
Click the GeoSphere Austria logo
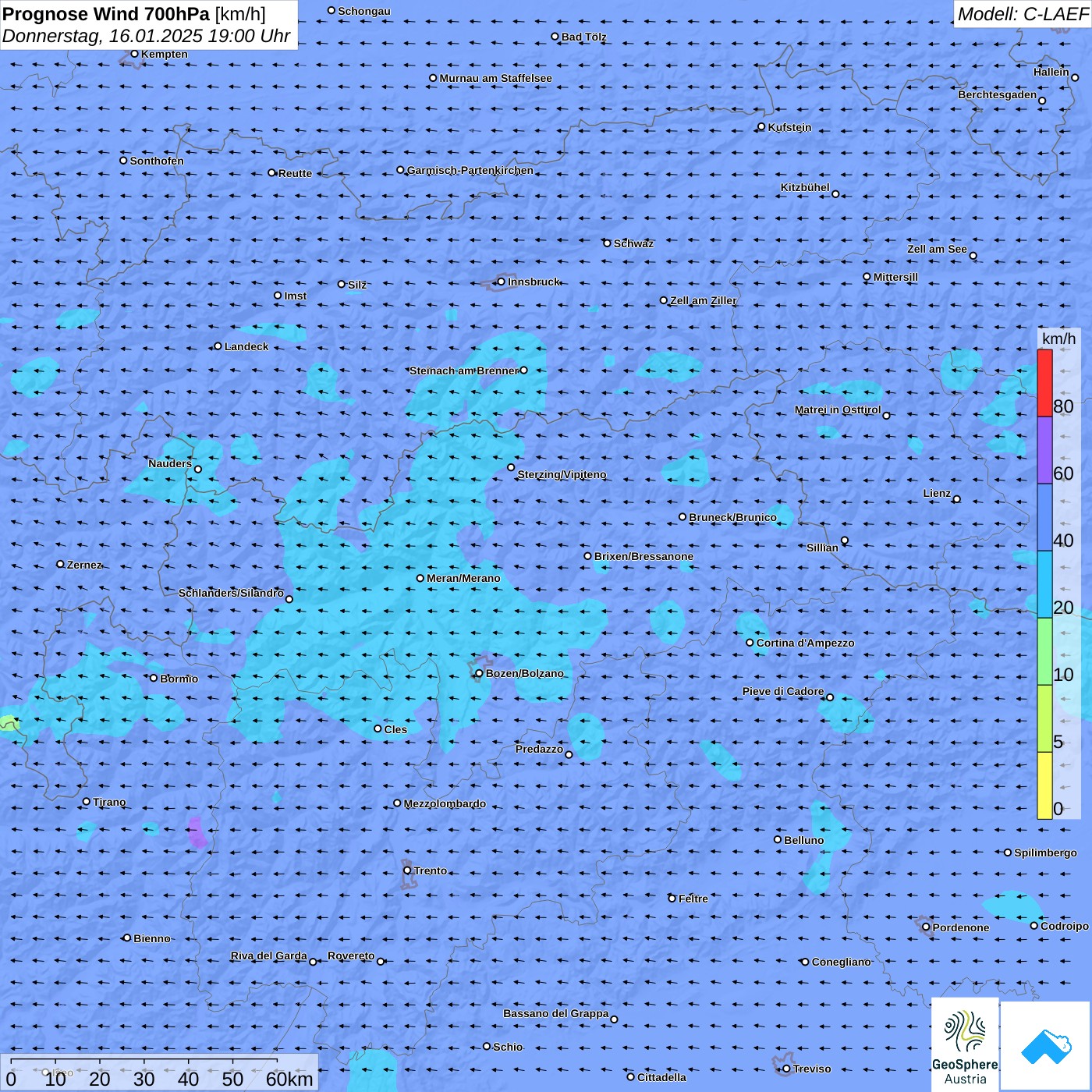[965, 1044]
